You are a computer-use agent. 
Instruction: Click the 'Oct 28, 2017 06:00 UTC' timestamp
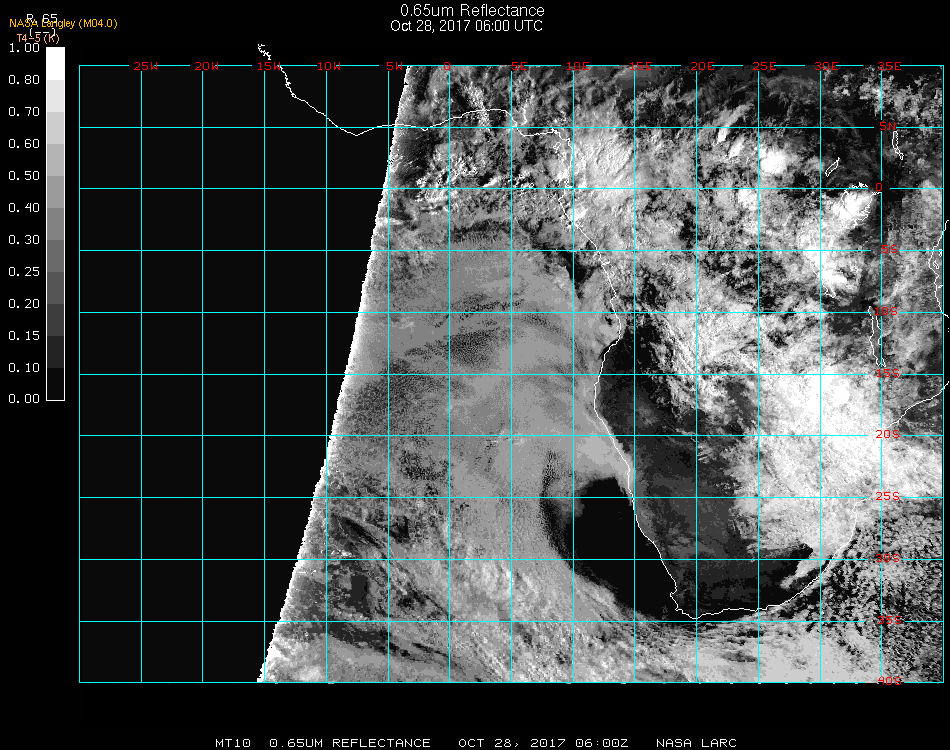(x=467, y=26)
